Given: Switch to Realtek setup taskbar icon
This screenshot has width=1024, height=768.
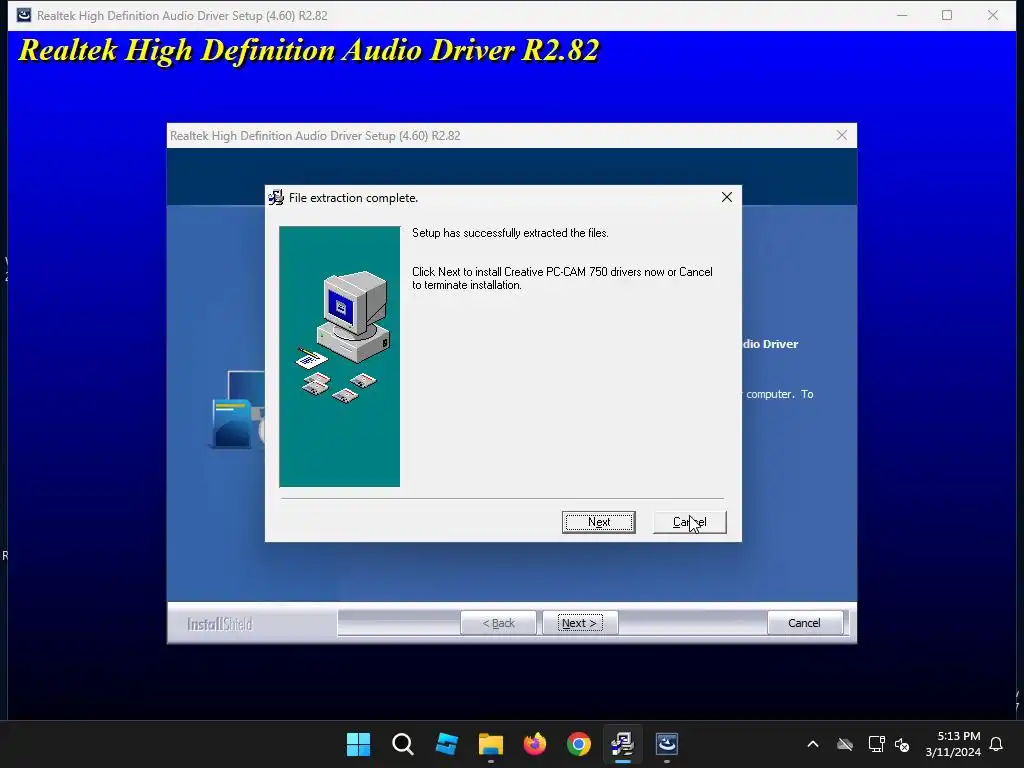Looking at the screenshot, I should (667, 744).
